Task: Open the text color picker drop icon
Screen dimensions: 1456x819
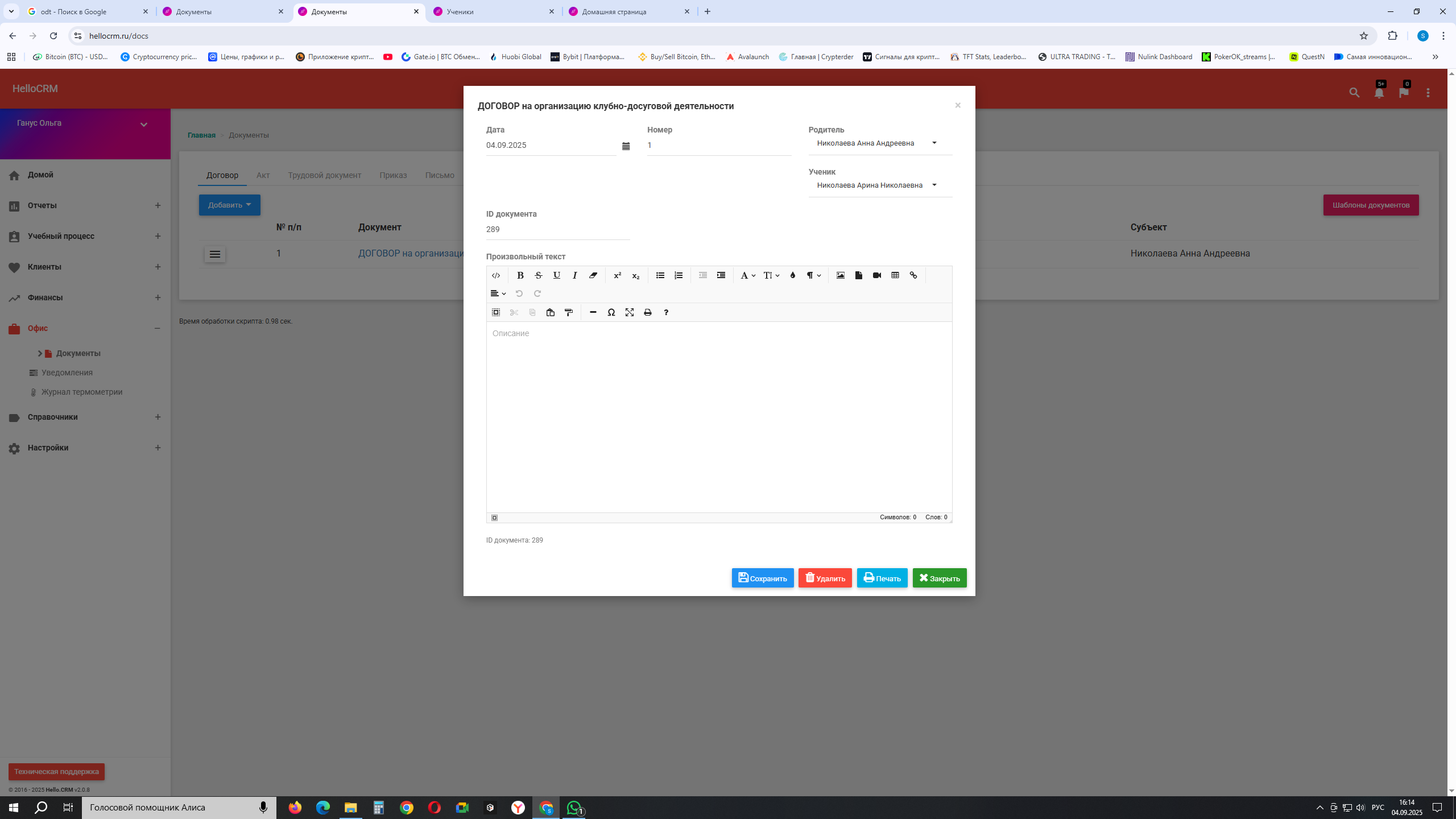Action: [792, 275]
